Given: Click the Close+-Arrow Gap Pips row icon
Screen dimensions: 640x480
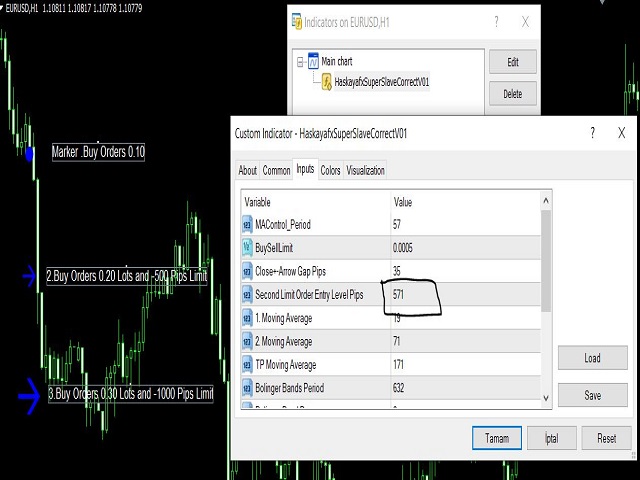Looking at the screenshot, I should (x=247, y=271).
